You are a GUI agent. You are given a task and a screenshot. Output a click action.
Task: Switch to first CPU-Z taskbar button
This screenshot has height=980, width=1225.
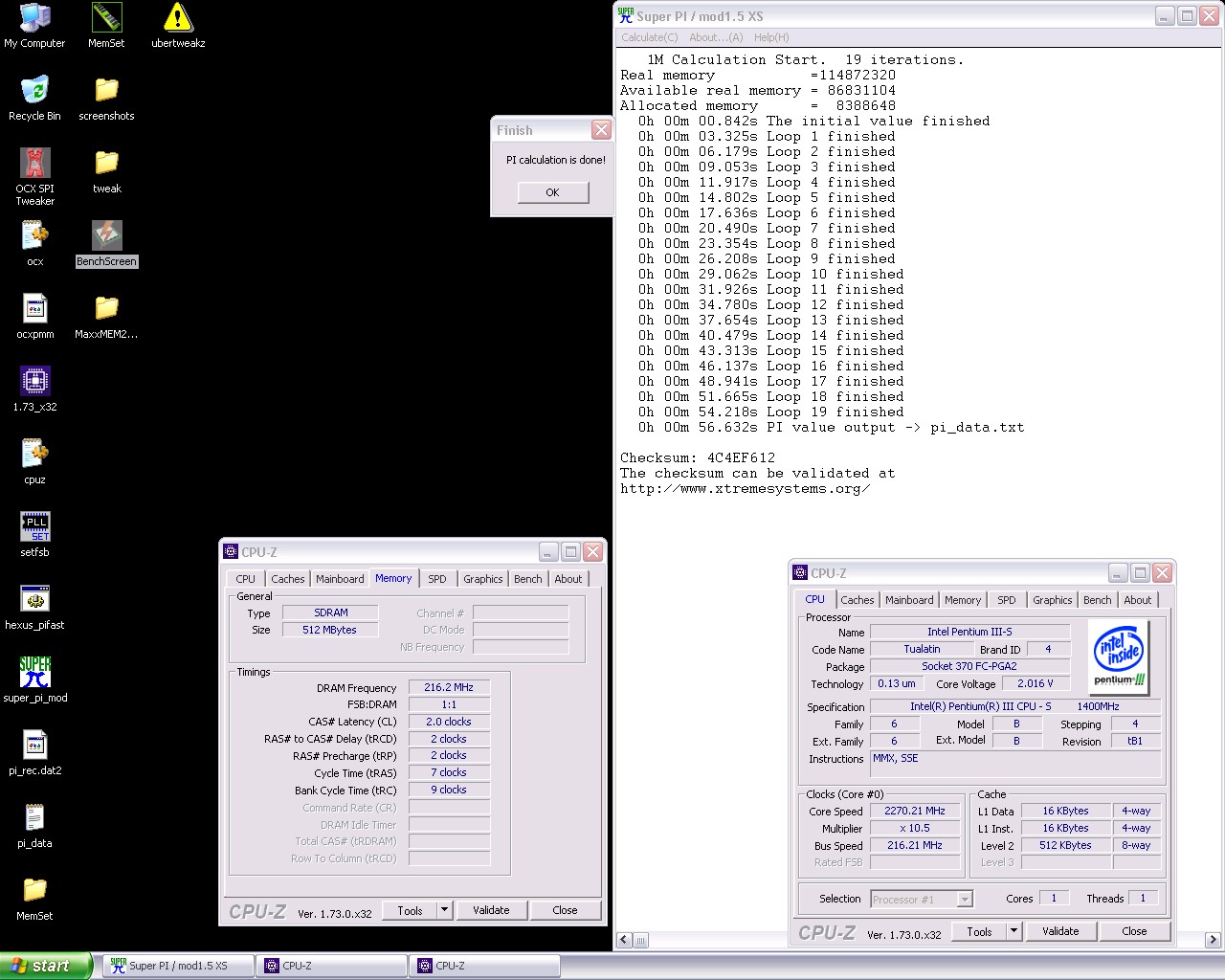pos(331,966)
